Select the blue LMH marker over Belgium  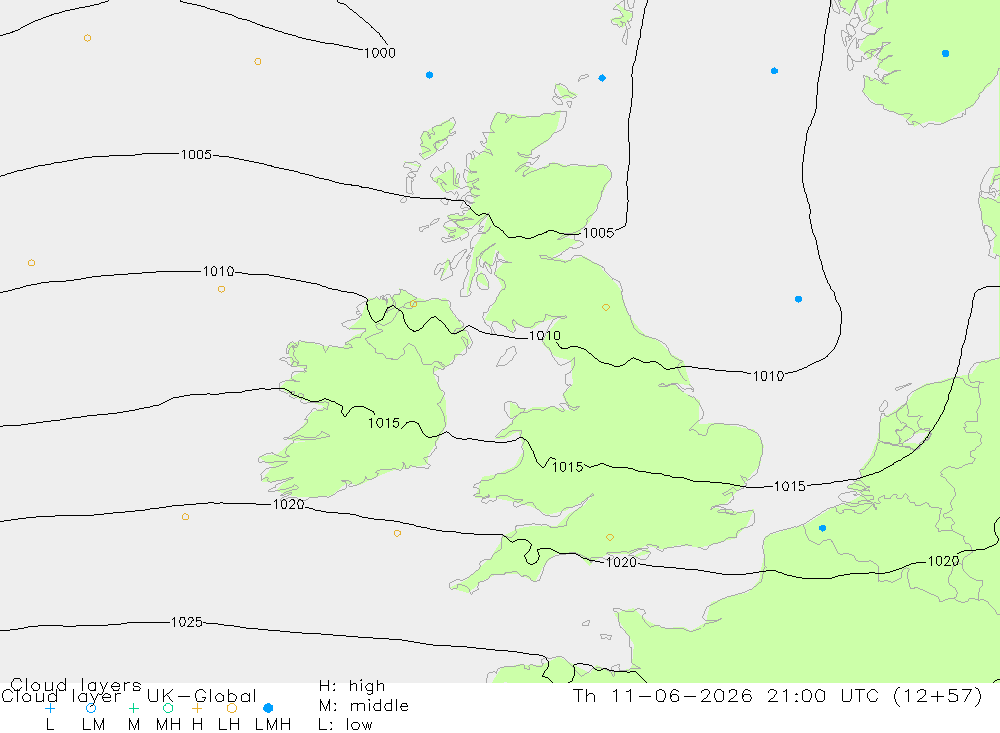pyautogui.click(x=822, y=528)
